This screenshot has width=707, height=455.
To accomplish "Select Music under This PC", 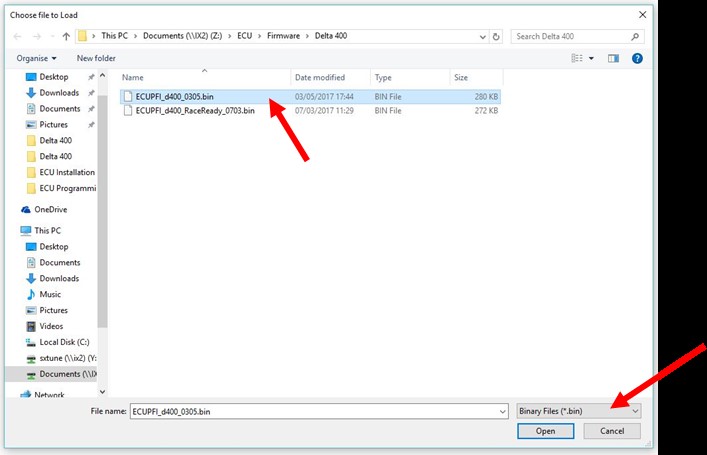I will click(x=50, y=294).
